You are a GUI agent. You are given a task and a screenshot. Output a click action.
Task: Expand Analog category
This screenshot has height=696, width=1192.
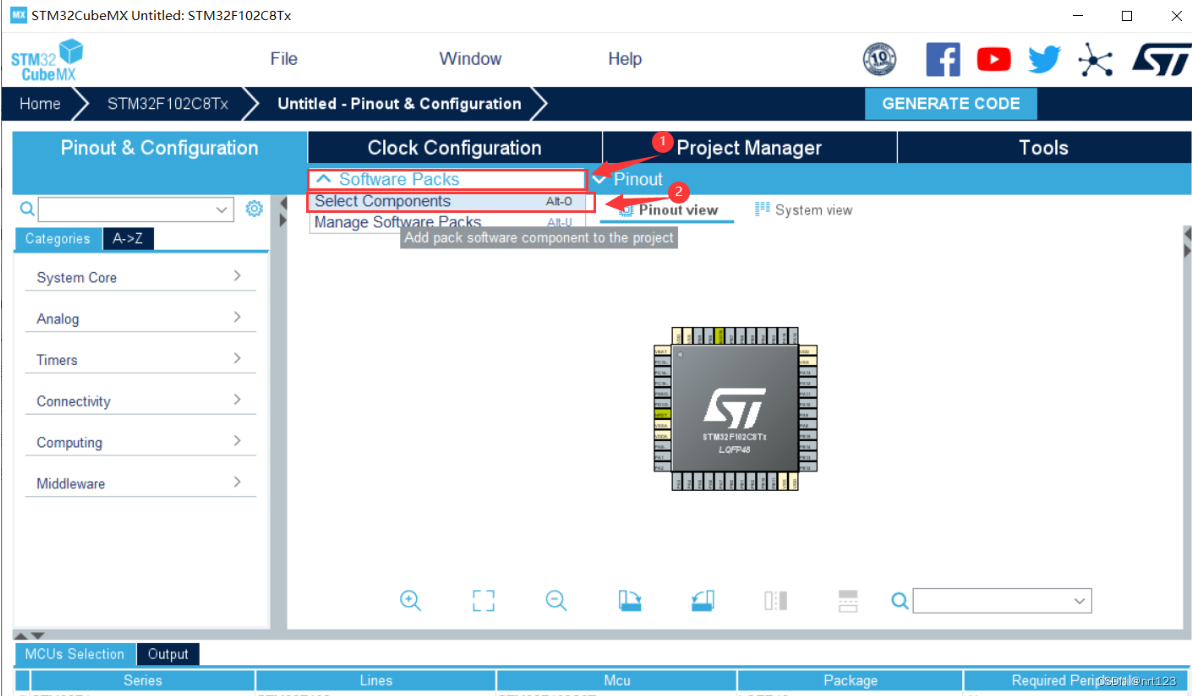(x=140, y=318)
